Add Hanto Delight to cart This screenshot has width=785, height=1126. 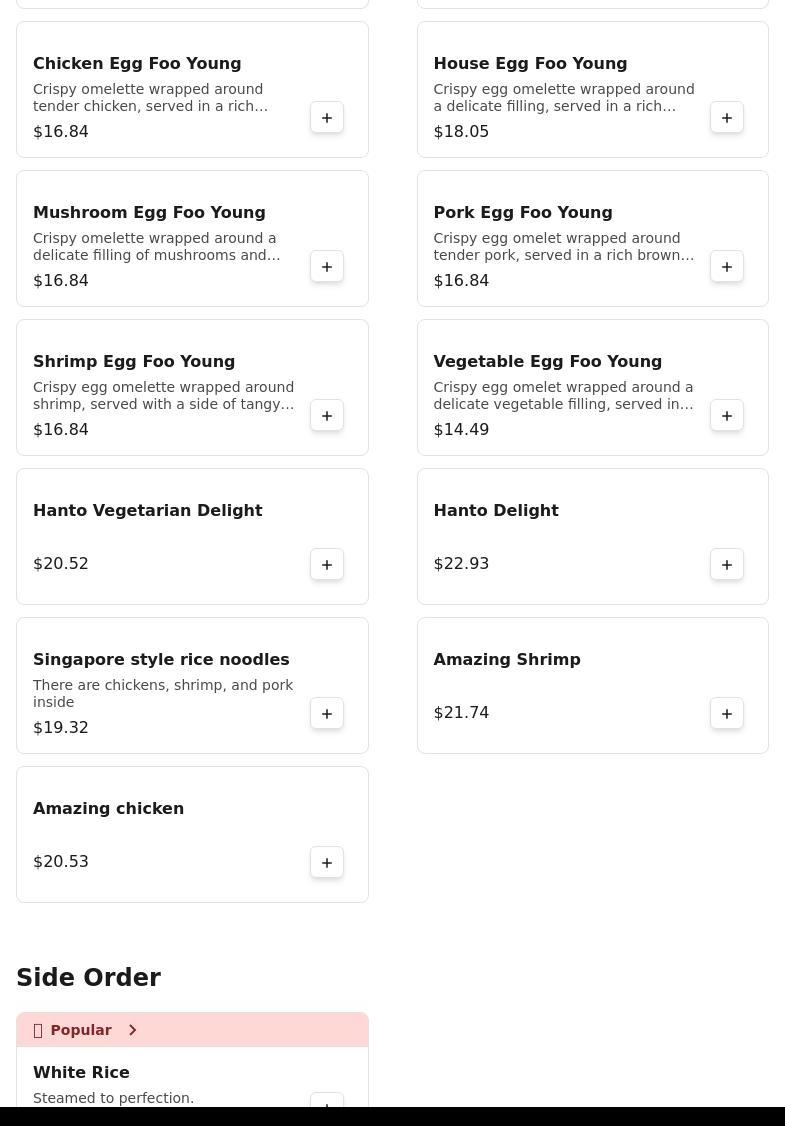click(727, 565)
